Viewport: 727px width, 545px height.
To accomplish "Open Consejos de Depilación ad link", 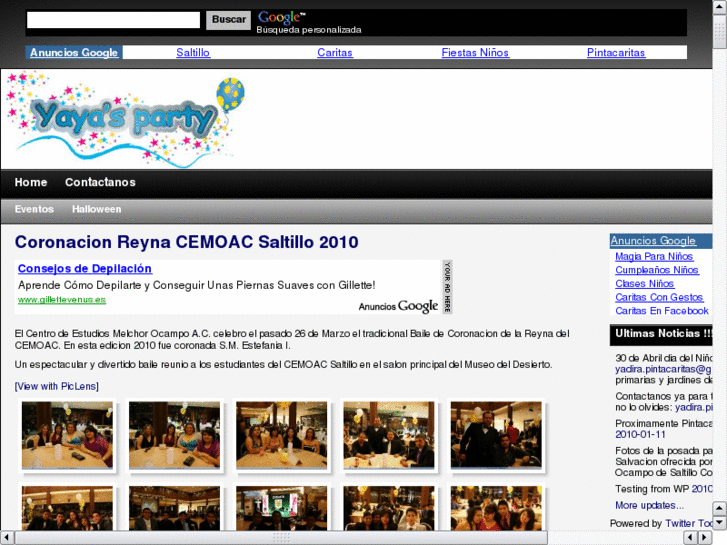I will pyautogui.click(x=85, y=269).
